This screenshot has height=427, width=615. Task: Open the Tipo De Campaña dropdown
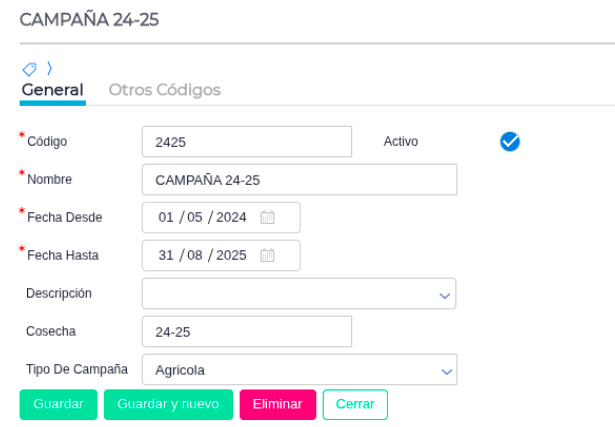[x=446, y=370]
